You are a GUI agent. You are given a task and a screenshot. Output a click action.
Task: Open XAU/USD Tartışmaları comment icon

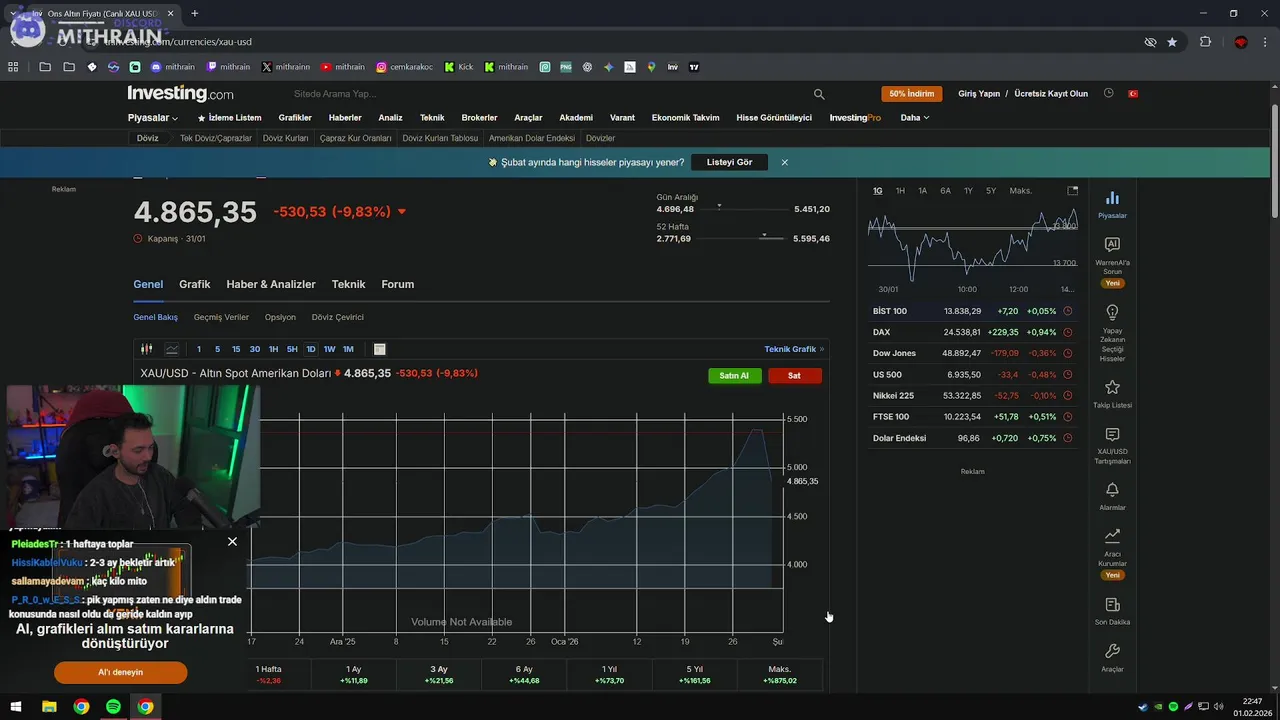click(x=1112, y=435)
